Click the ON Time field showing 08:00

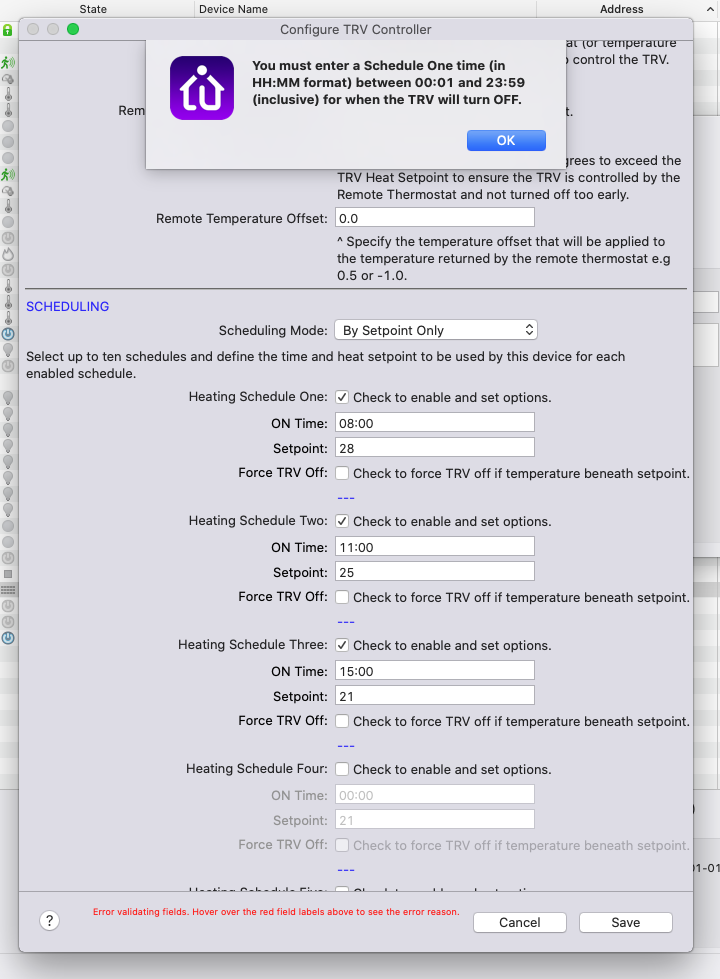(x=435, y=423)
